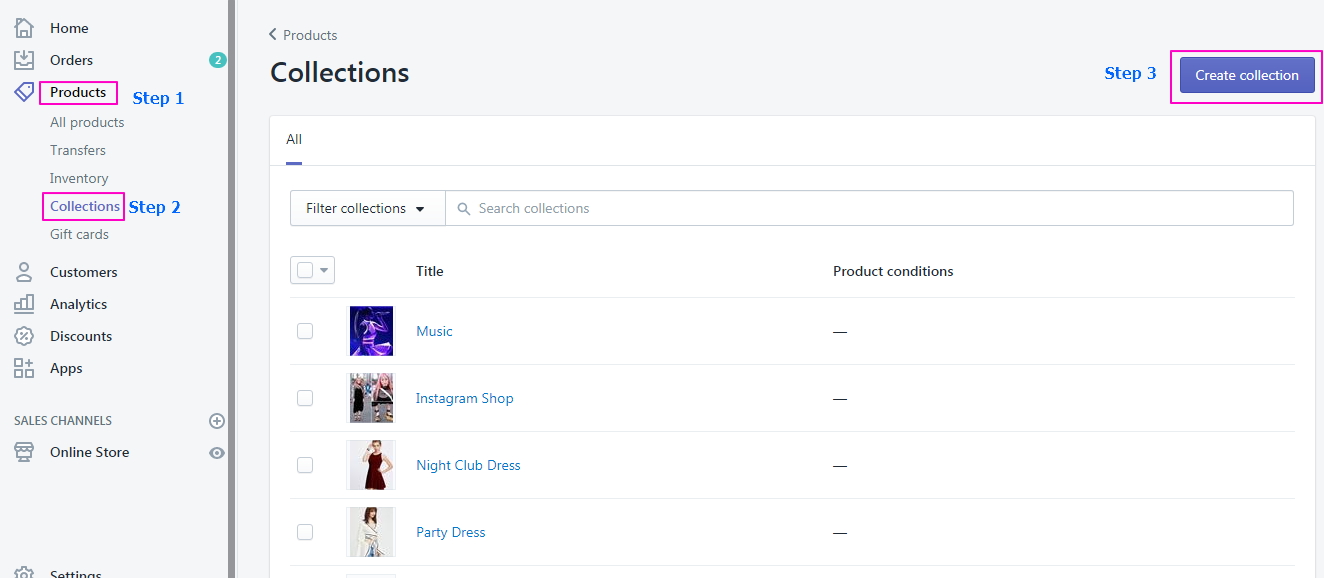This screenshot has width=1324, height=578.
Task: Click the Analytics bar chart icon
Action: [x=24, y=304]
